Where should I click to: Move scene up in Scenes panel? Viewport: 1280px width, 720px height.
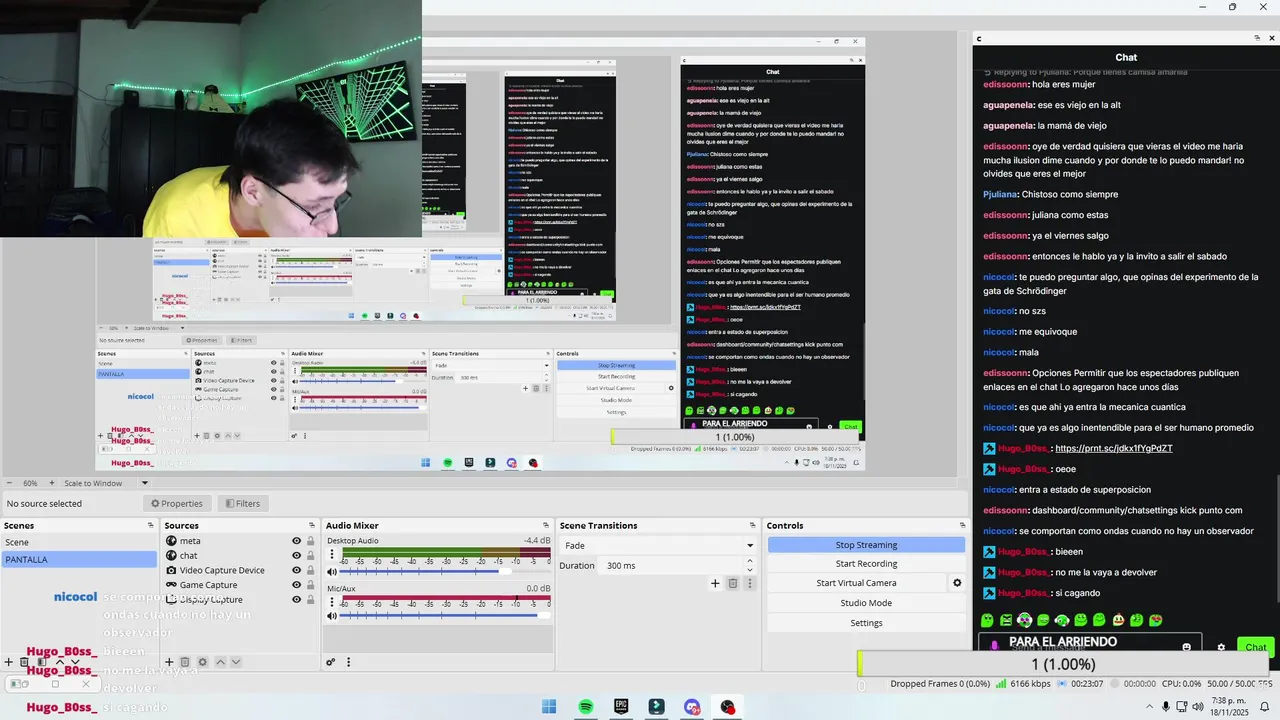pyautogui.click(x=60, y=662)
